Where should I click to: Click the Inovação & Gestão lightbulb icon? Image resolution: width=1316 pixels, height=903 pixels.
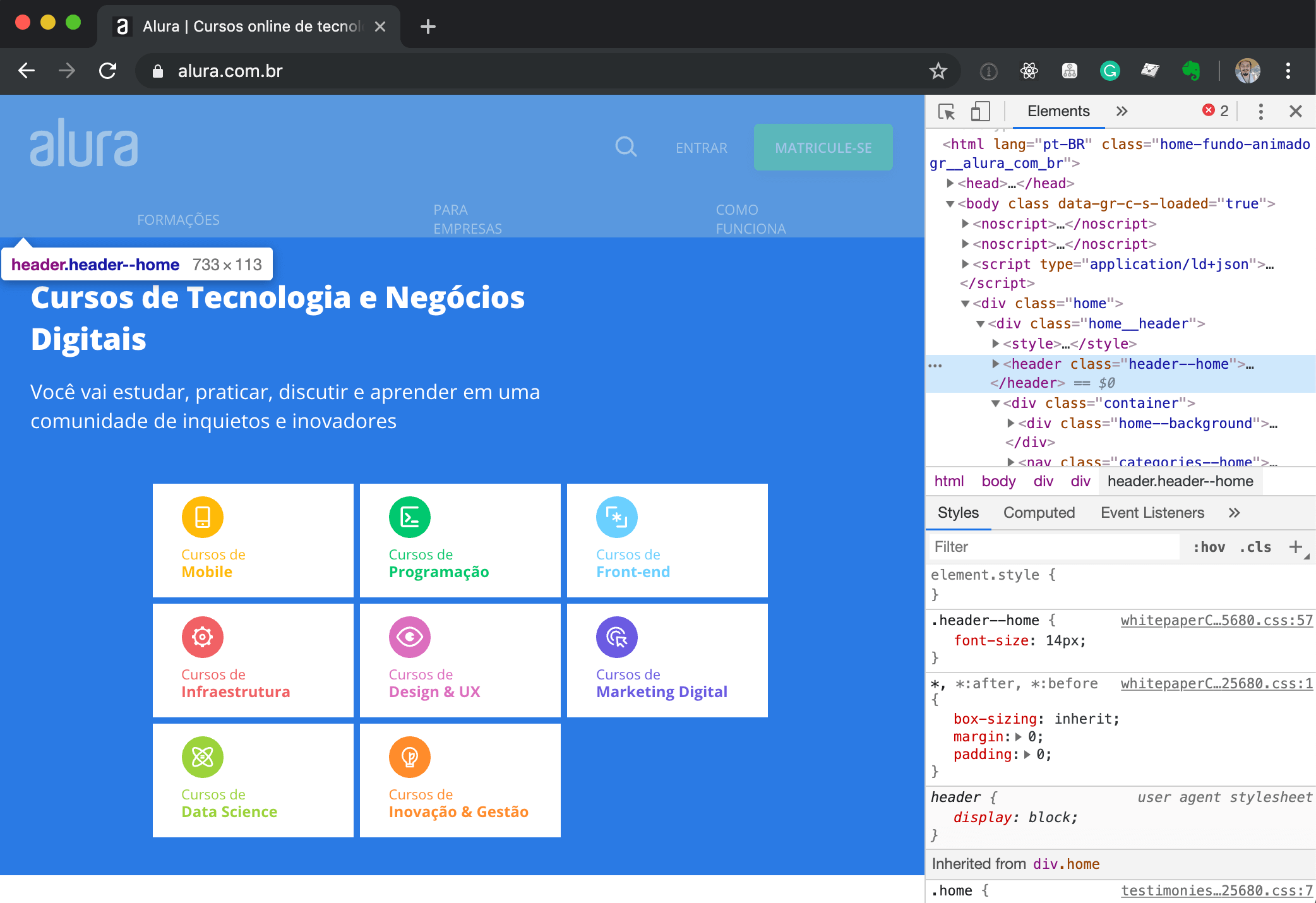[x=410, y=757]
